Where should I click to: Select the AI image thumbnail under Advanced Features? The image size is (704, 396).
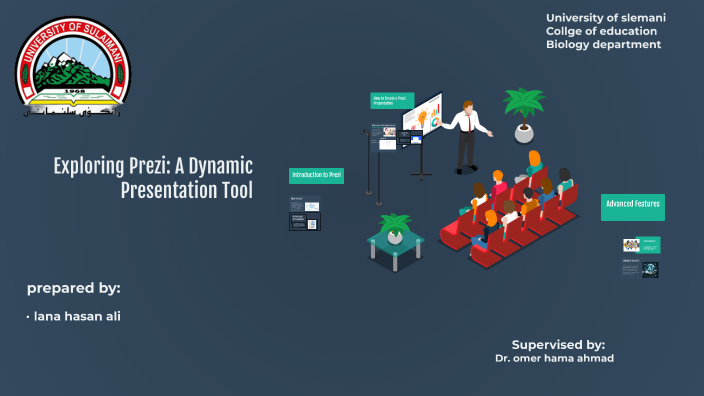[x=650, y=270]
